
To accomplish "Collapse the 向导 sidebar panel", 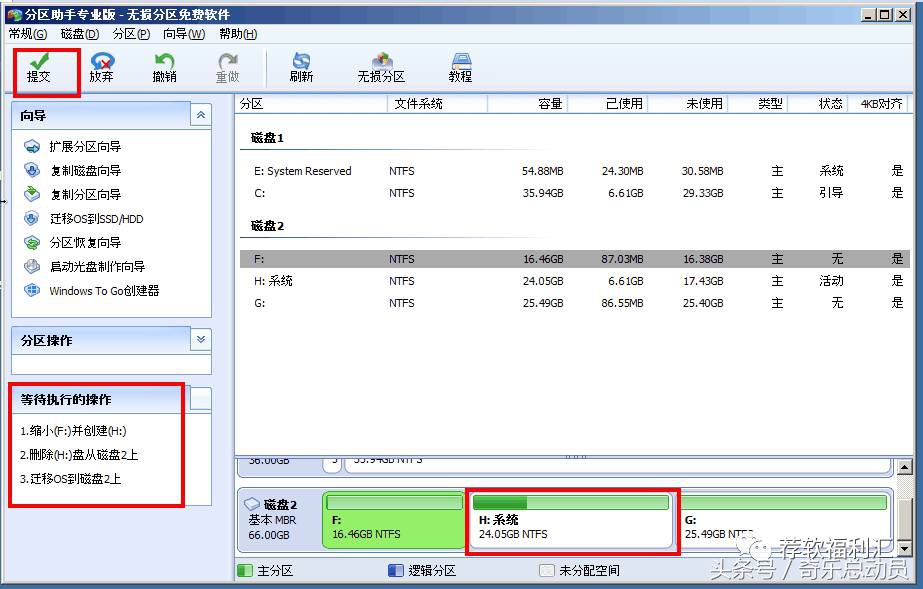I will click(x=201, y=114).
